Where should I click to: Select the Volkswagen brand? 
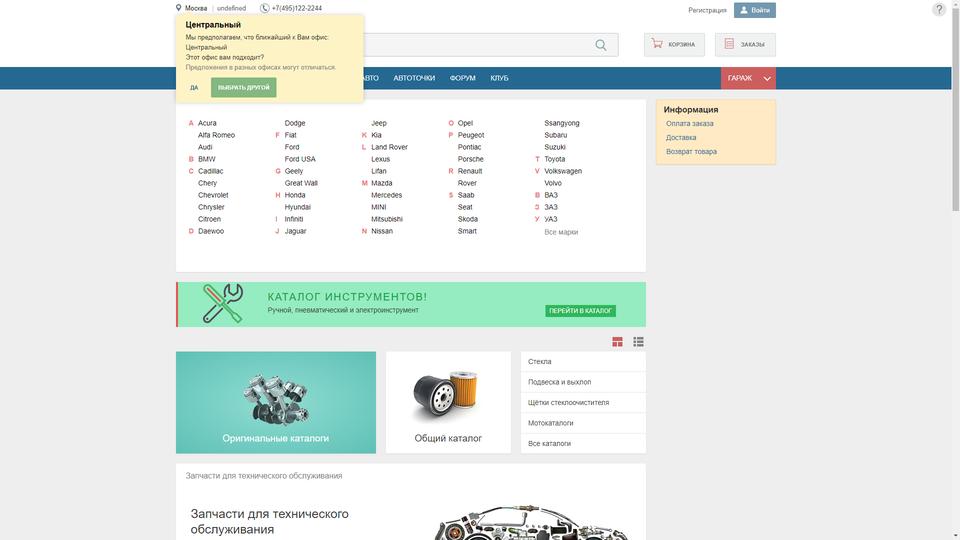563,171
